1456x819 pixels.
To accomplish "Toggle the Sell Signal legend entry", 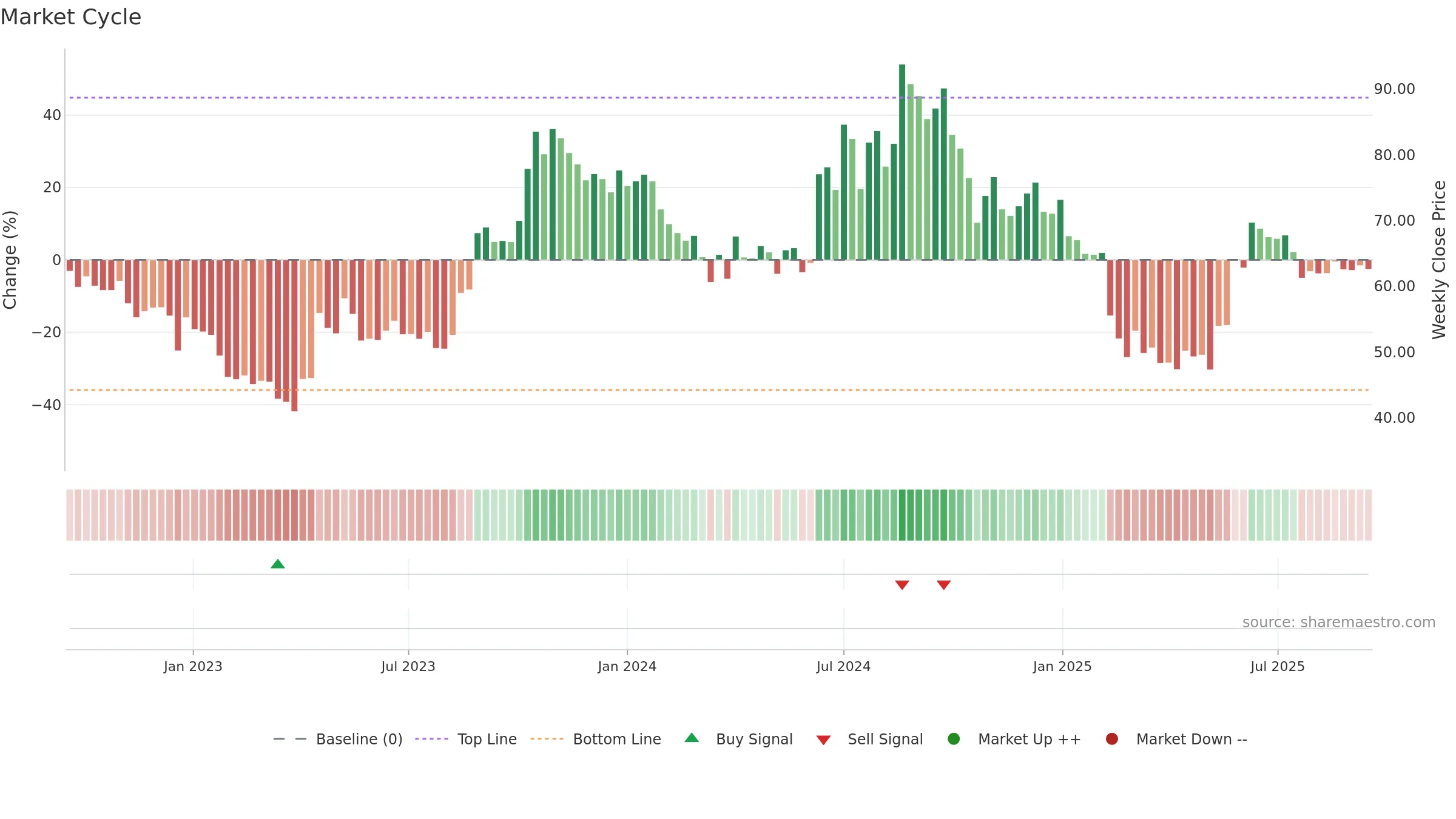I will tap(869, 739).
